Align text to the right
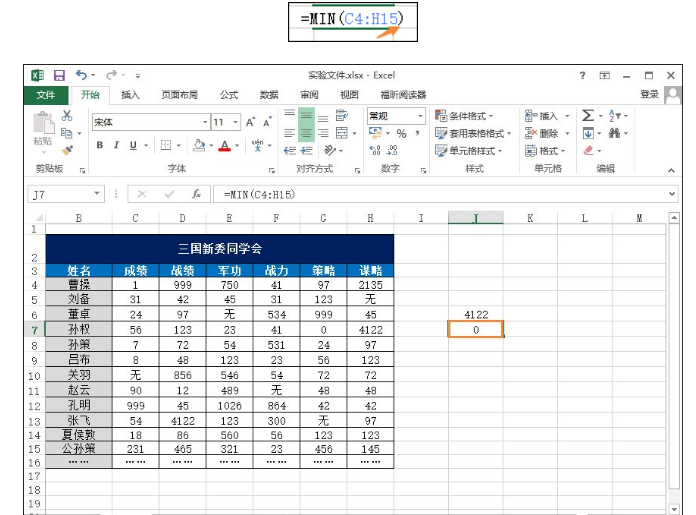Image resolution: width=696 pixels, height=515 pixels. coord(323,133)
